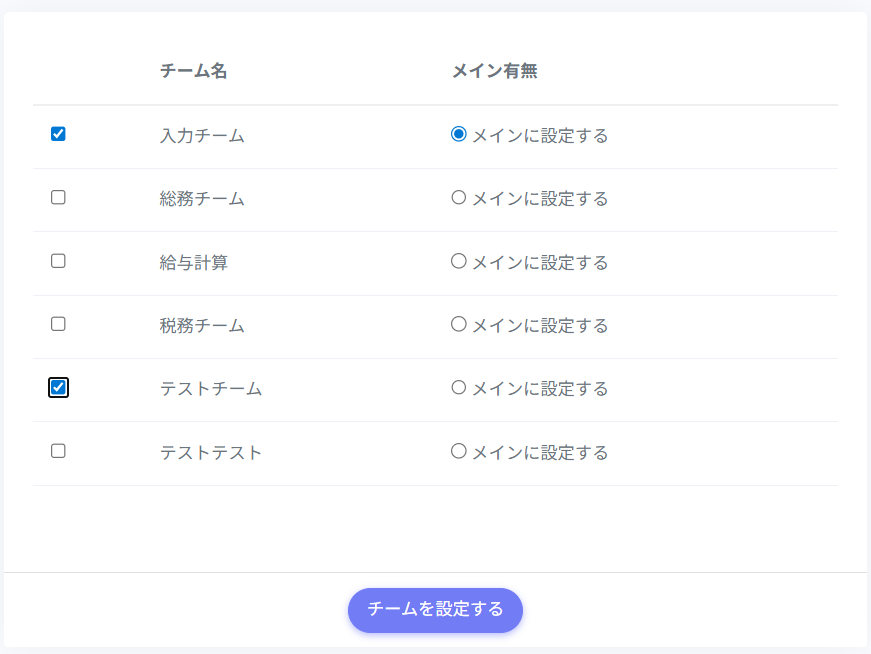This screenshot has height=654, width=871.
Task: Enable the 税務チーム checkbox
Action: coord(58,324)
